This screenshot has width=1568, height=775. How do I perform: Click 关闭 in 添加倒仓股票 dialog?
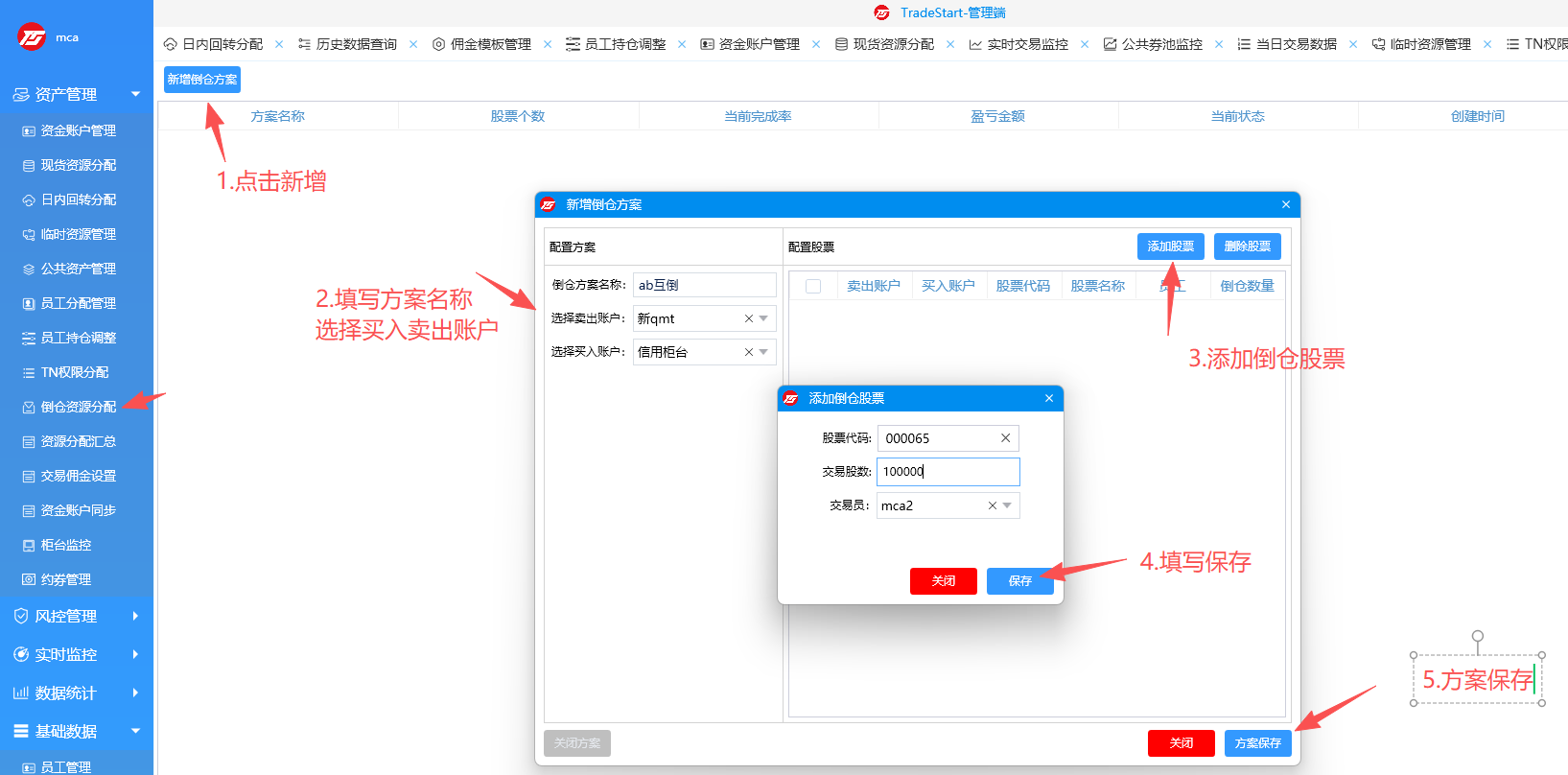[x=944, y=581]
